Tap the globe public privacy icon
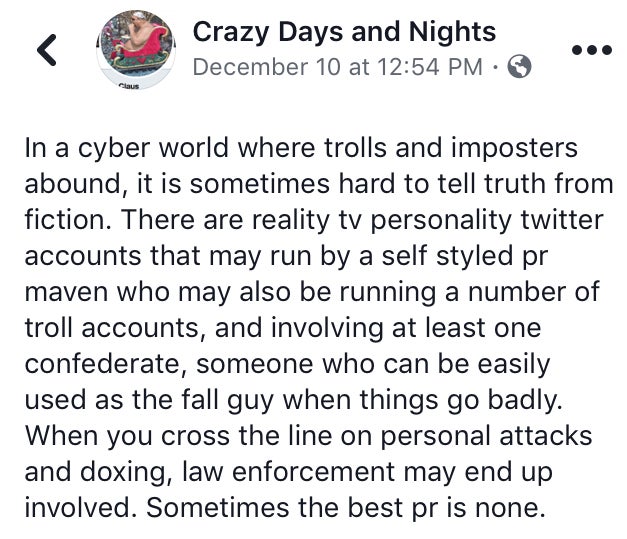 pyautogui.click(x=519, y=66)
